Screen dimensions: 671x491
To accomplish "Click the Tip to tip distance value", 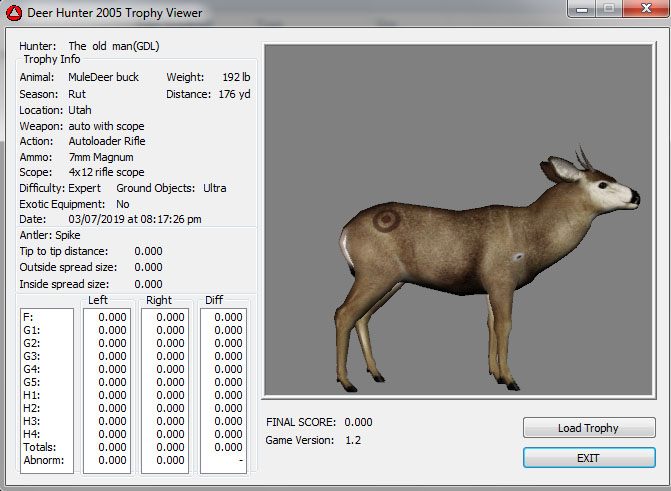I will click(x=148, y=251).
